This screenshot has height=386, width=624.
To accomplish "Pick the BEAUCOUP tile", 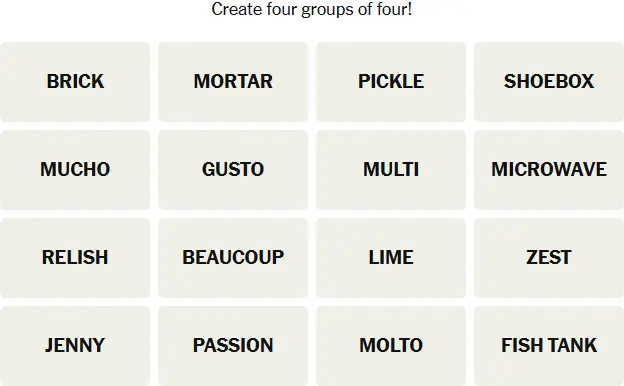I will click(233, 258).
